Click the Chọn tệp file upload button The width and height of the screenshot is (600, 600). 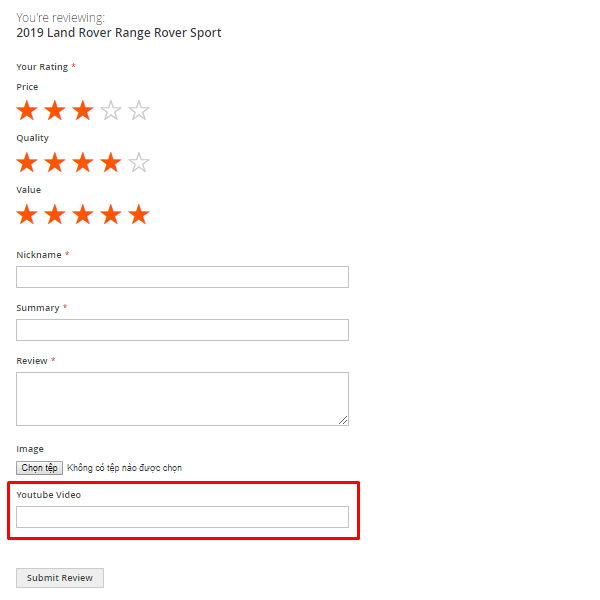(x=40, y=468)
